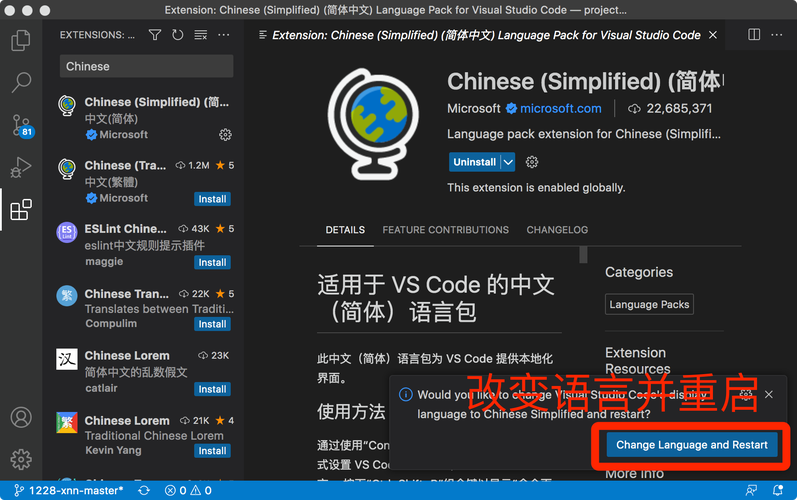The width and height of the screenshot is (797, 500).
Task: Click gear icon for Chinese (Simplified) list item
Action: tap(225, 135)
